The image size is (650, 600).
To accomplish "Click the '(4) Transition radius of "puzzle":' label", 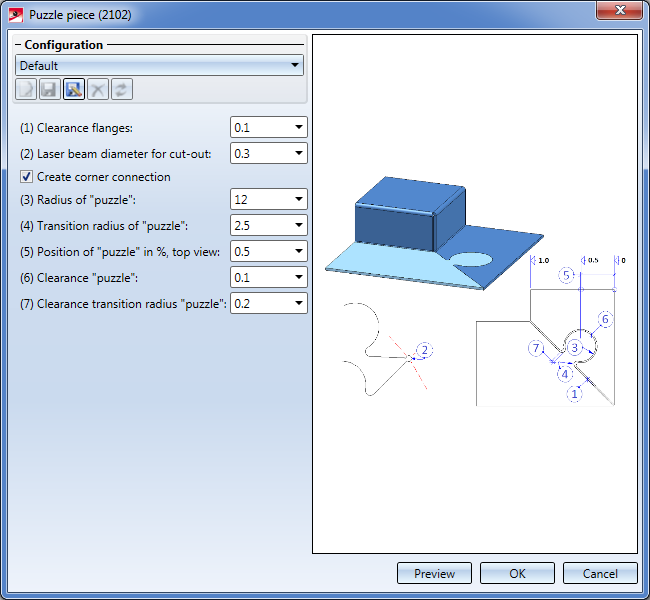I will (x=104, y=226).
